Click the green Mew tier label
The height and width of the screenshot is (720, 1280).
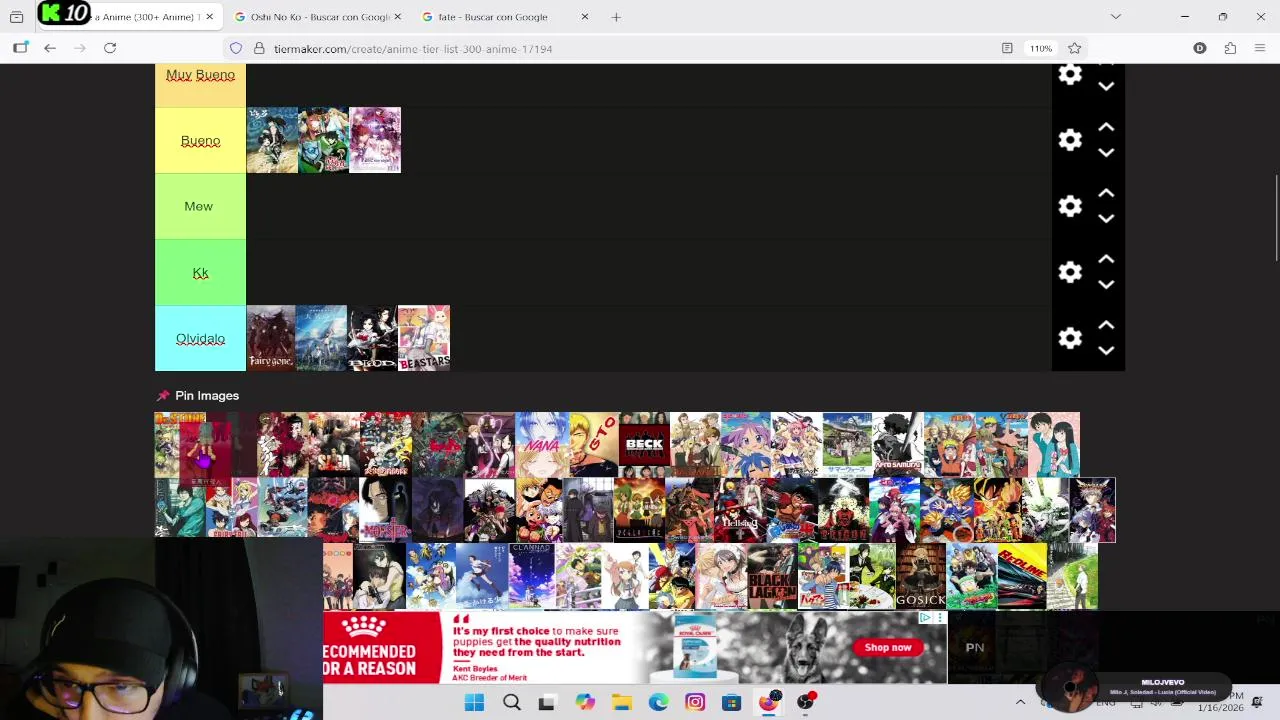pyautogui.click(x=198, y=206)
